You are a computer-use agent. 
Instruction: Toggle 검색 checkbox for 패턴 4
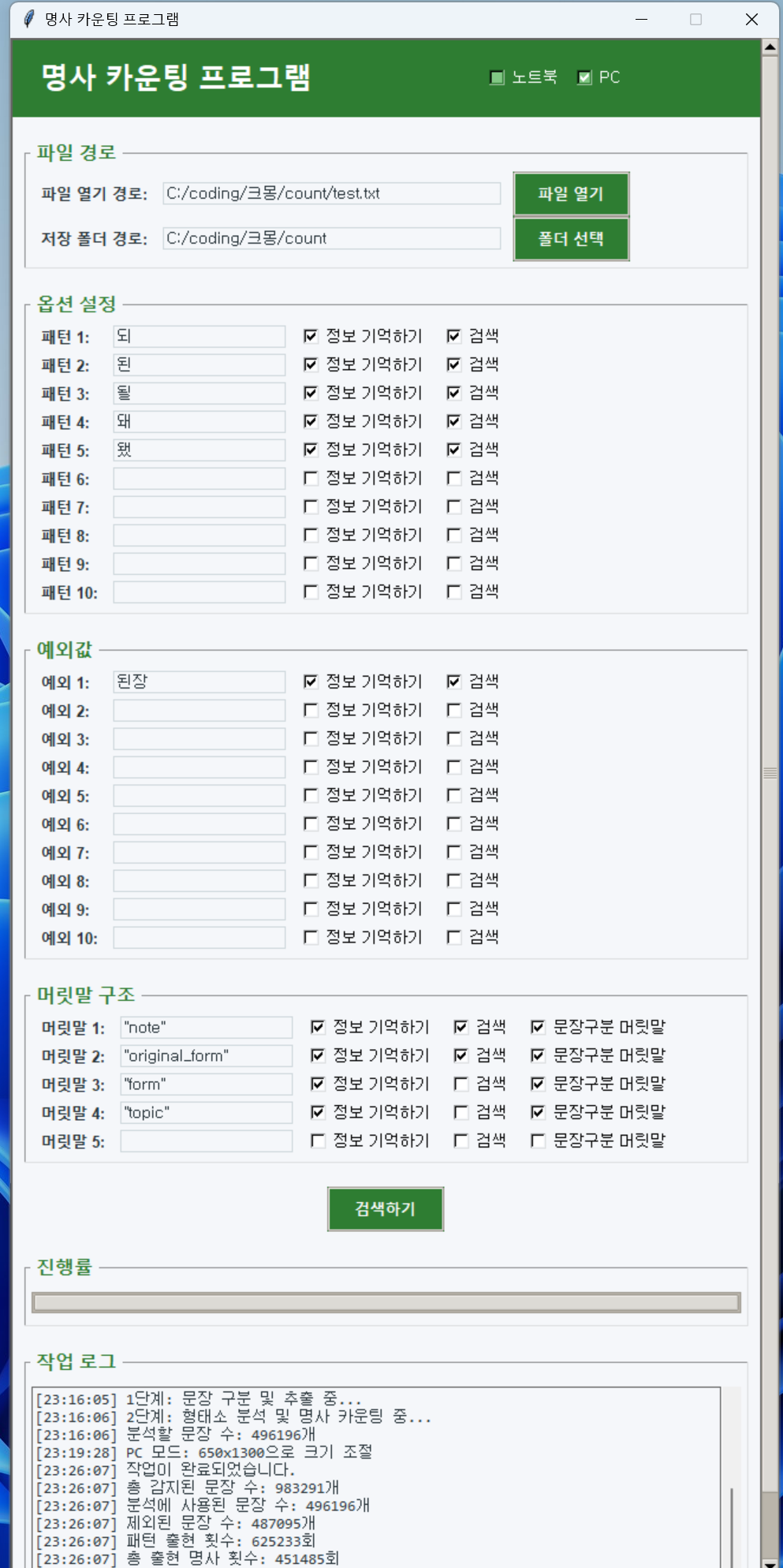[453, 421]
